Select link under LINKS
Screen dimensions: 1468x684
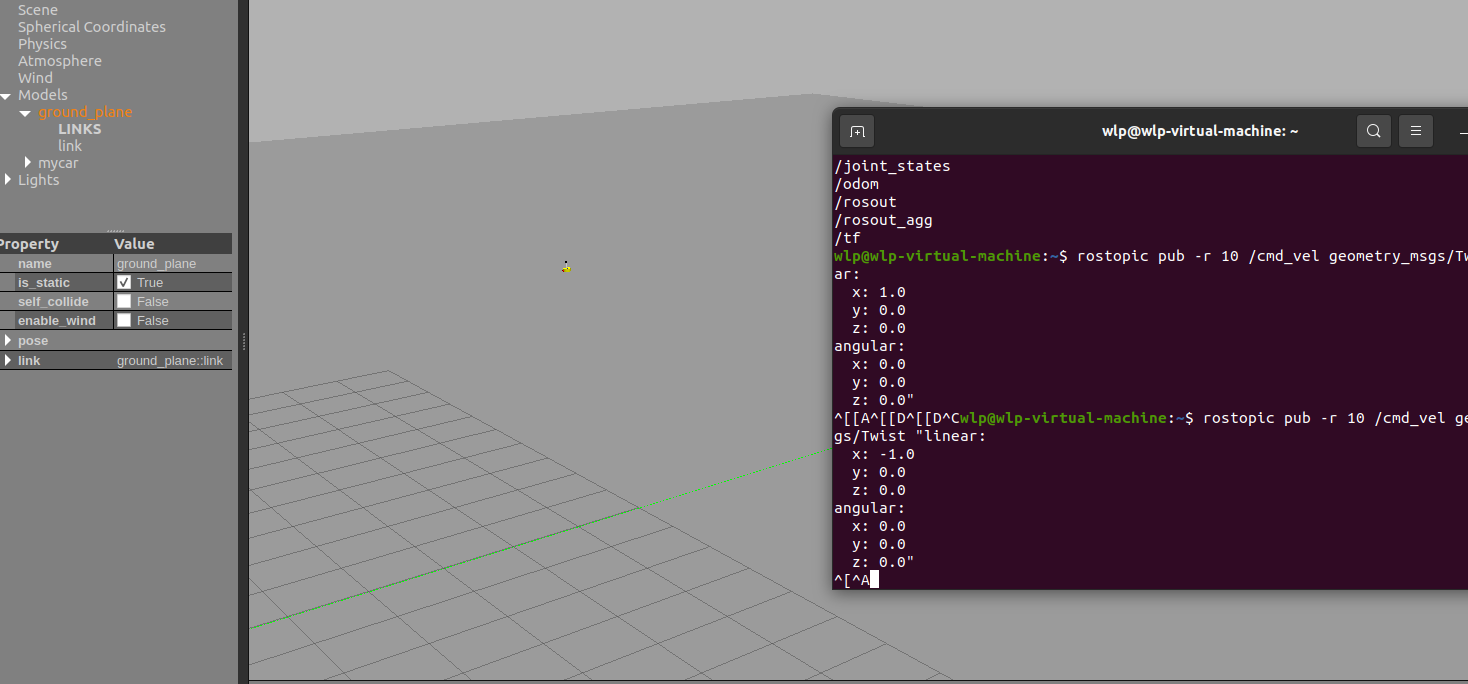(x=70, y=146)
